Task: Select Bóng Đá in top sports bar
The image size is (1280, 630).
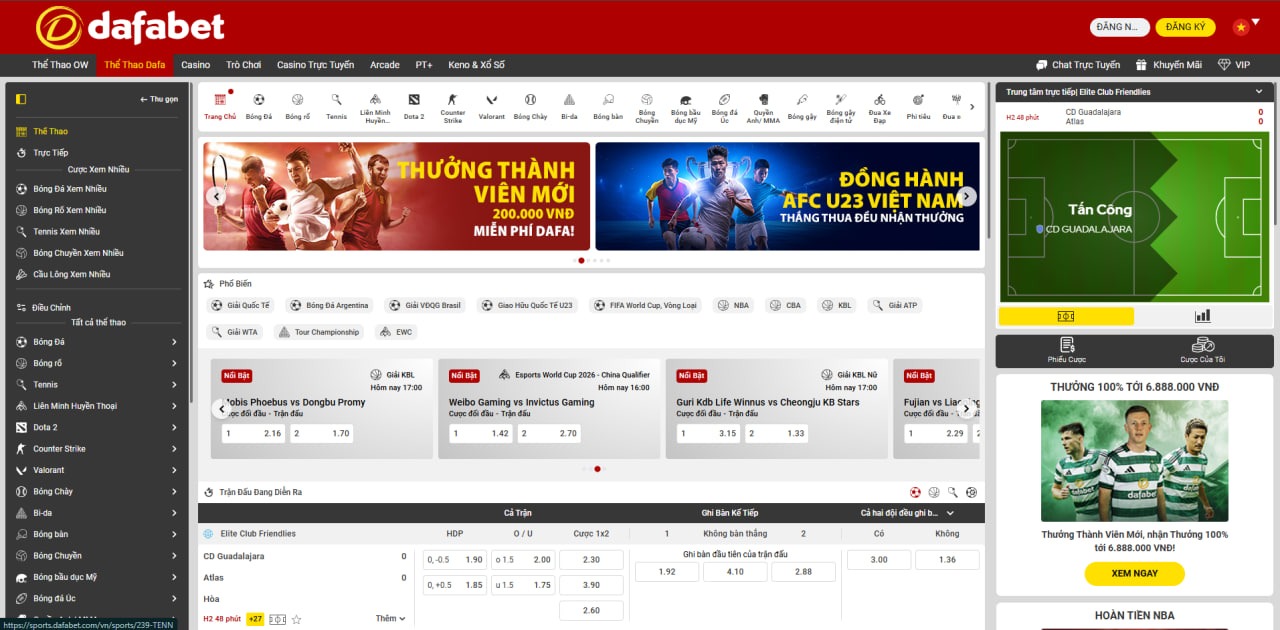Action: tap(259, 106)
